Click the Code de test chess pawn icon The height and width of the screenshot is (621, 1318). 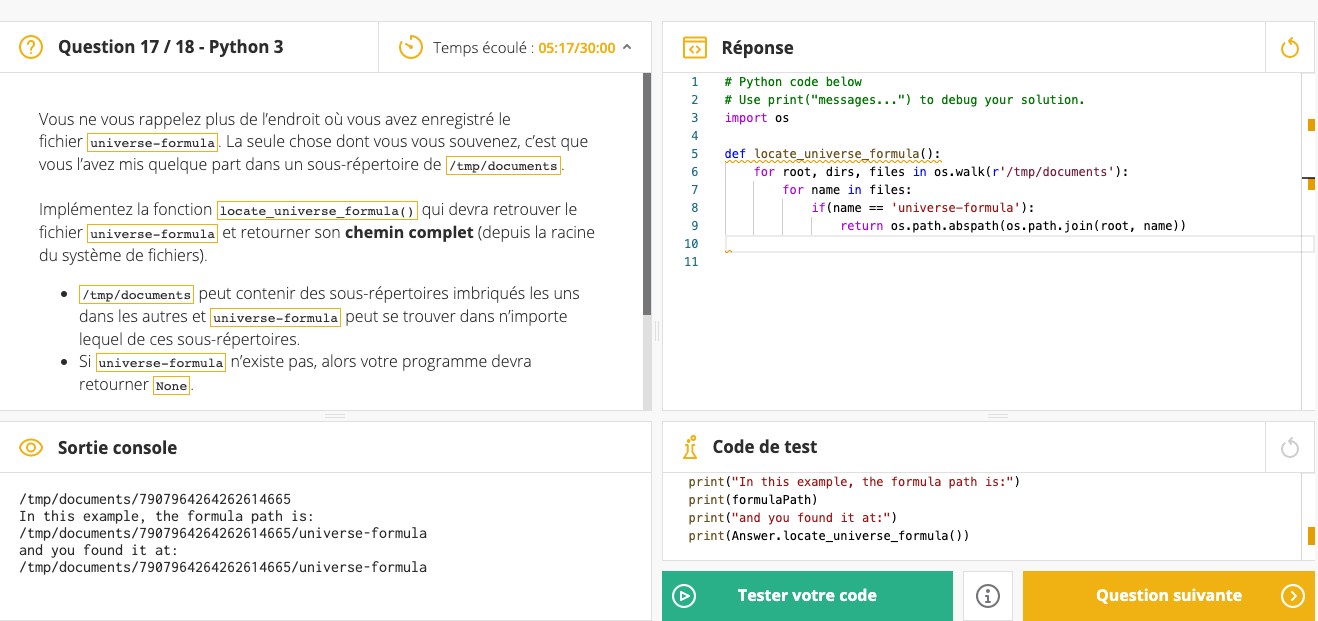tap(690, 447)
